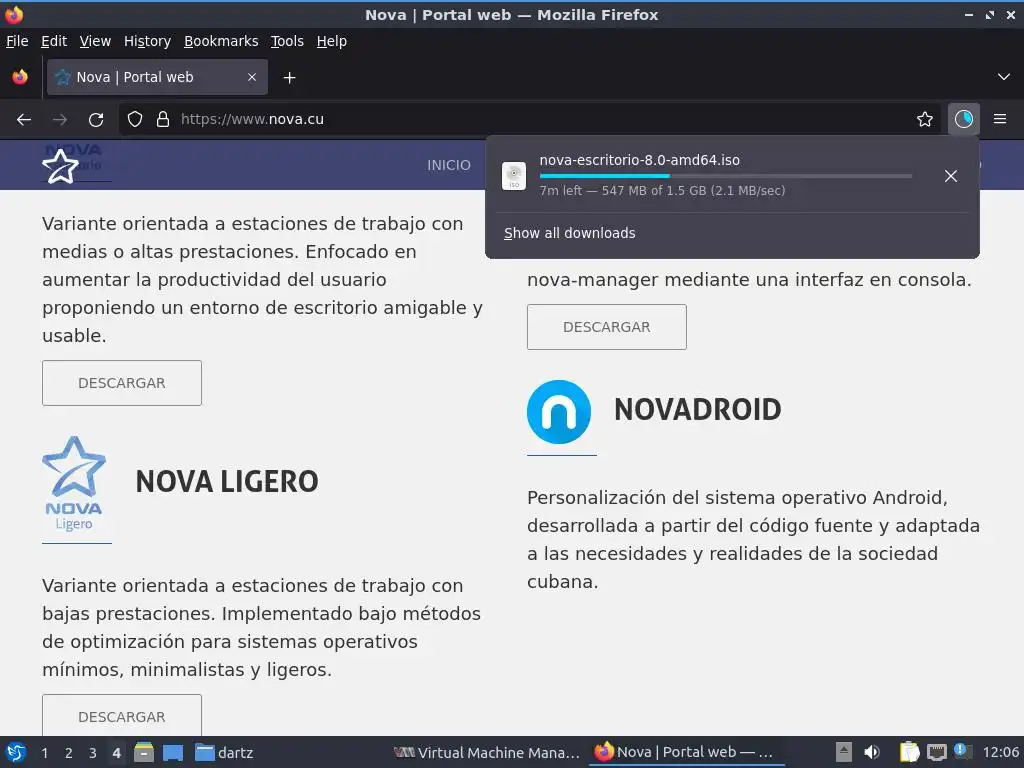Image resolution: width=1024 pixels, height=768 pixels.
Task: Open the Bookmarks menu
Action: pos(221,41)
